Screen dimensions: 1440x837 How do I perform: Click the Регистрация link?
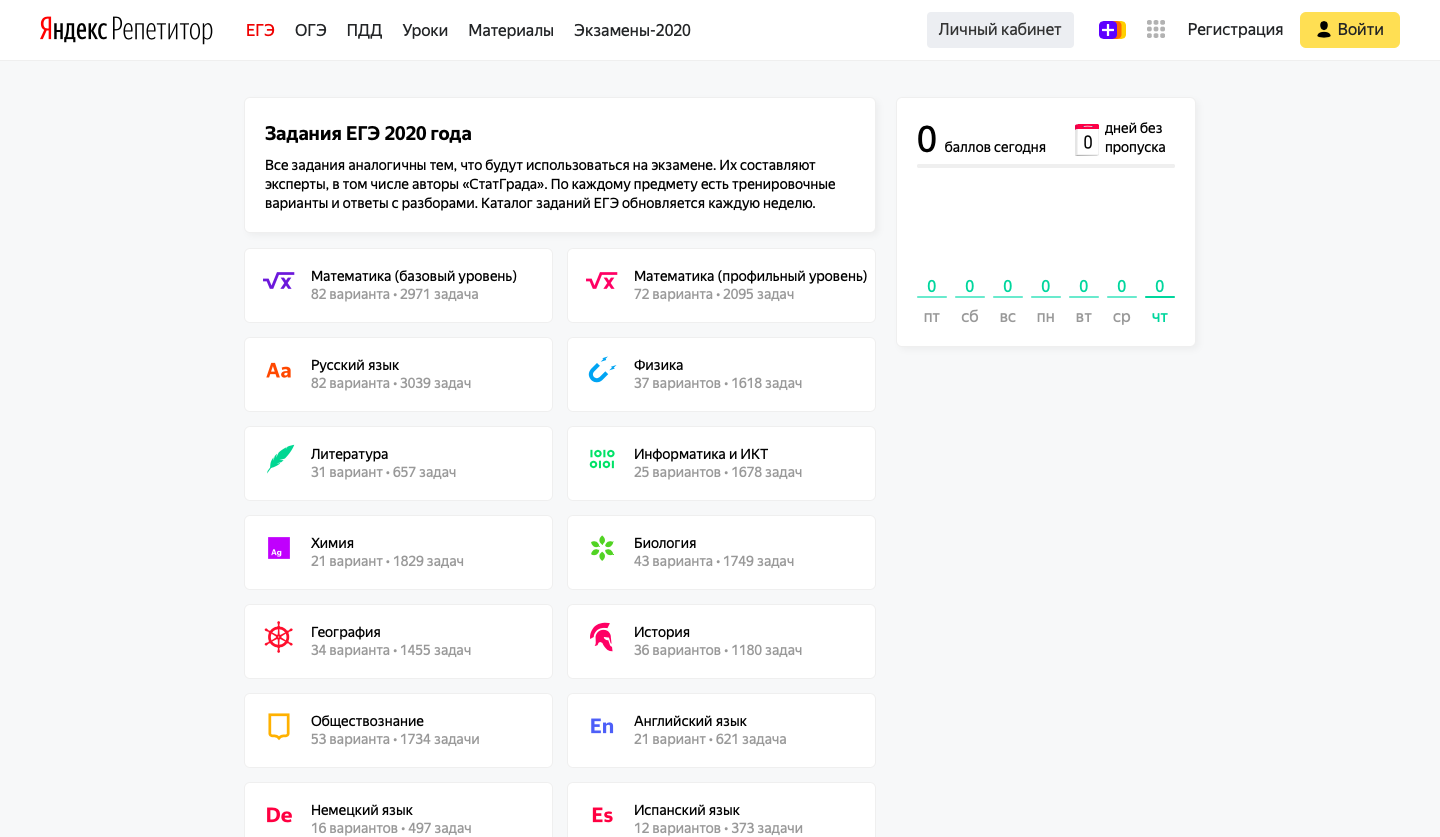(1235, 30)
